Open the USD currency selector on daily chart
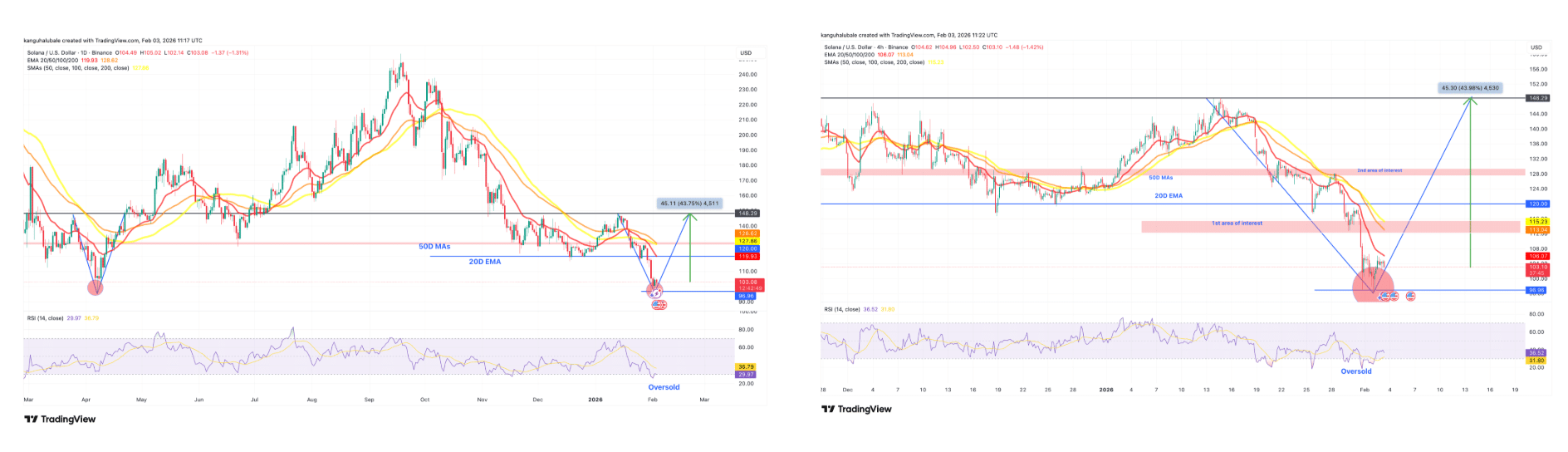1568x452 pixels. 746,53
